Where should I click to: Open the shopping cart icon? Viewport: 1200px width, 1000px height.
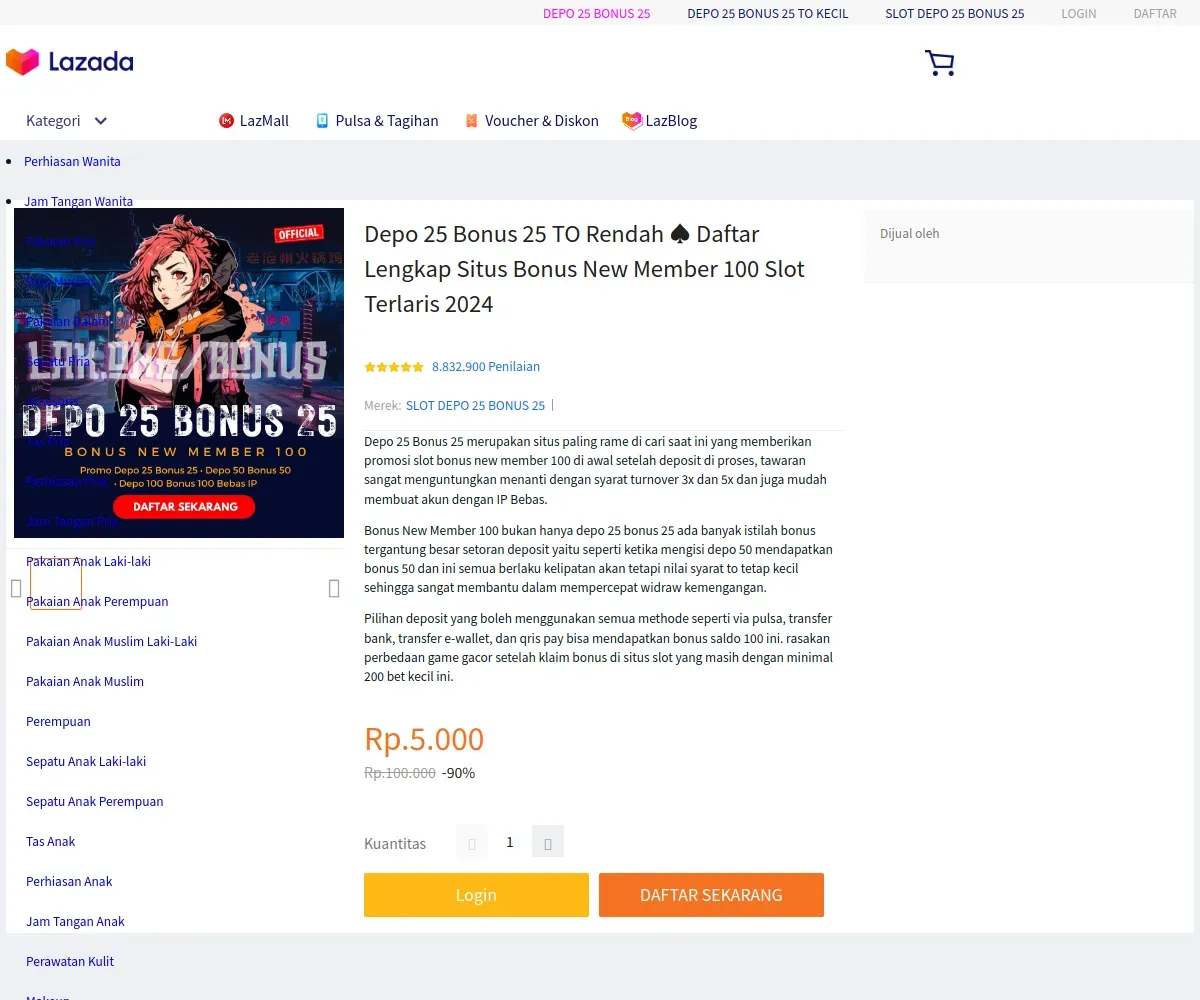[x=939, y=63]
